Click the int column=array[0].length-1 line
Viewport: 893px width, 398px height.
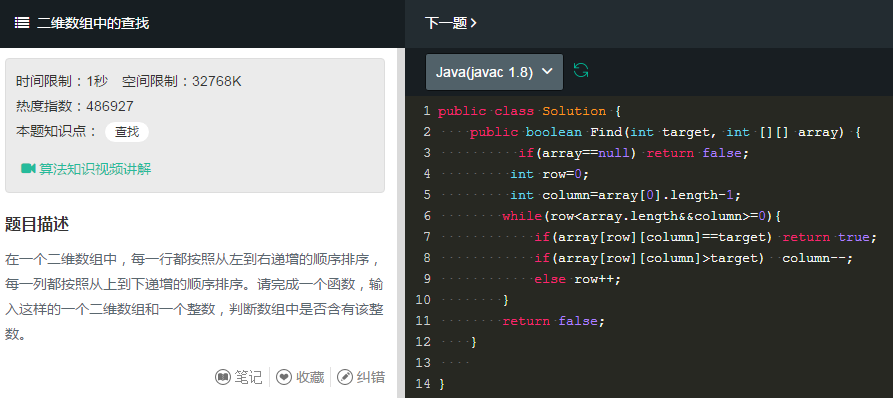pyautogui.click(x=625, y=195)
